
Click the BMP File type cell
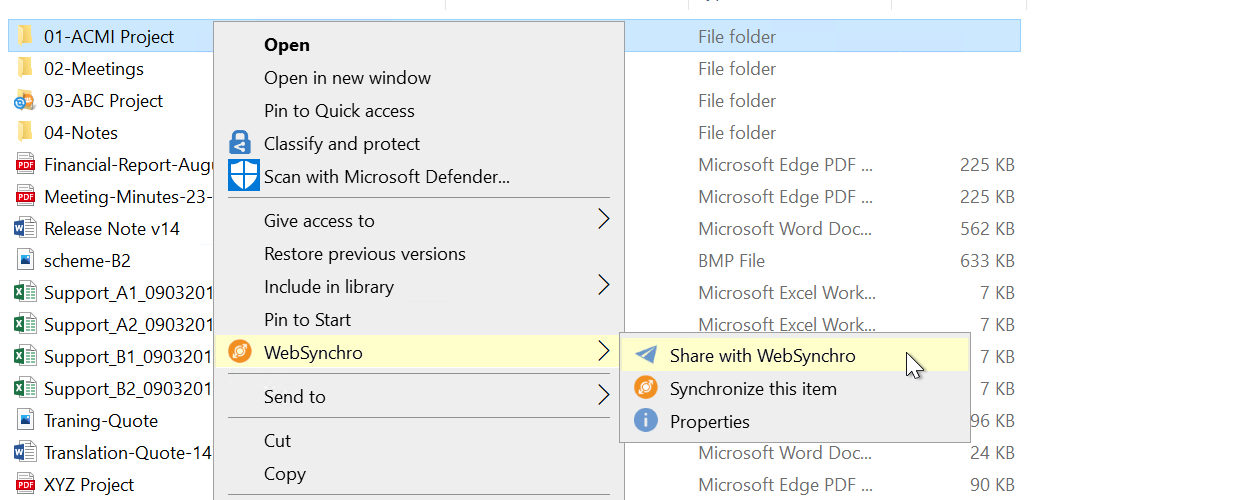[732, 260]
